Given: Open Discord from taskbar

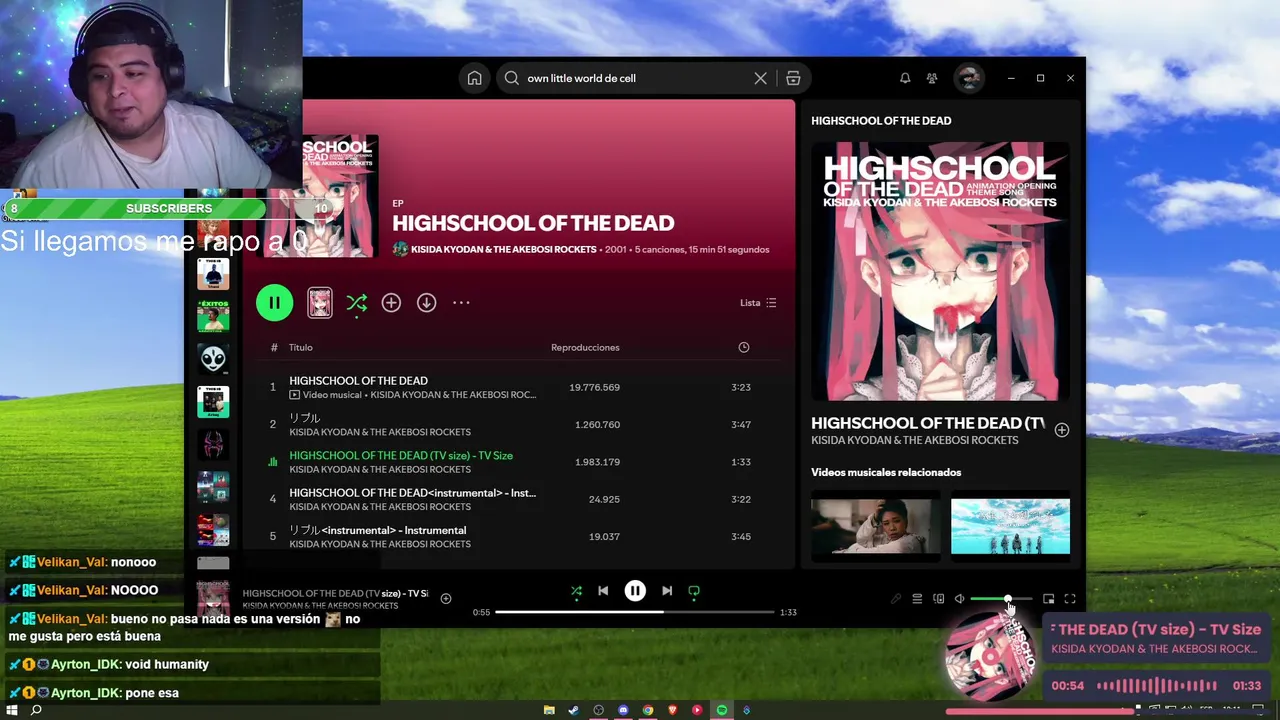Looking at the screenshot, I should click(x=623, y=710).
